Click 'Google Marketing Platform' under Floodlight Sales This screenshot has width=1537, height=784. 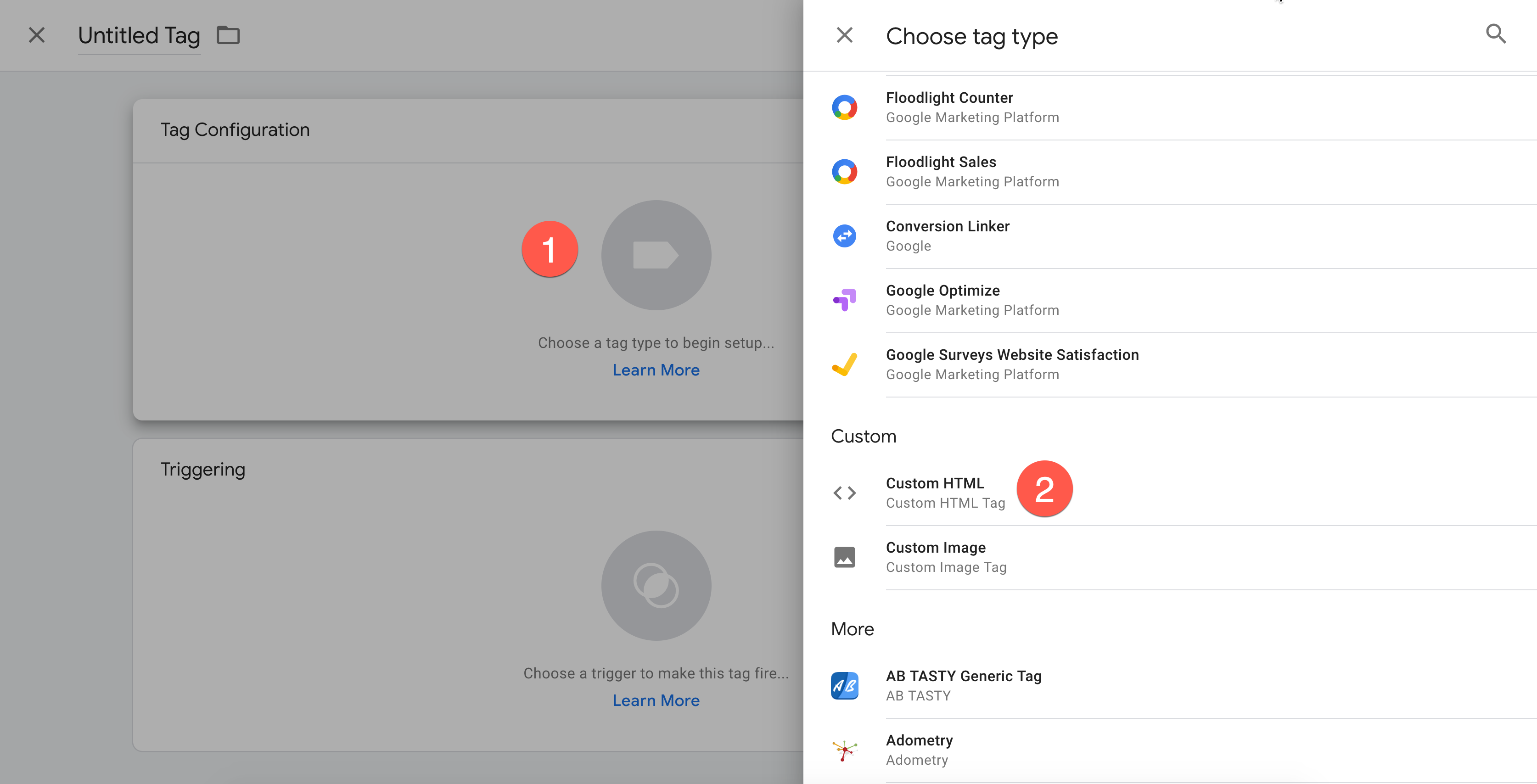click(972, 182)
